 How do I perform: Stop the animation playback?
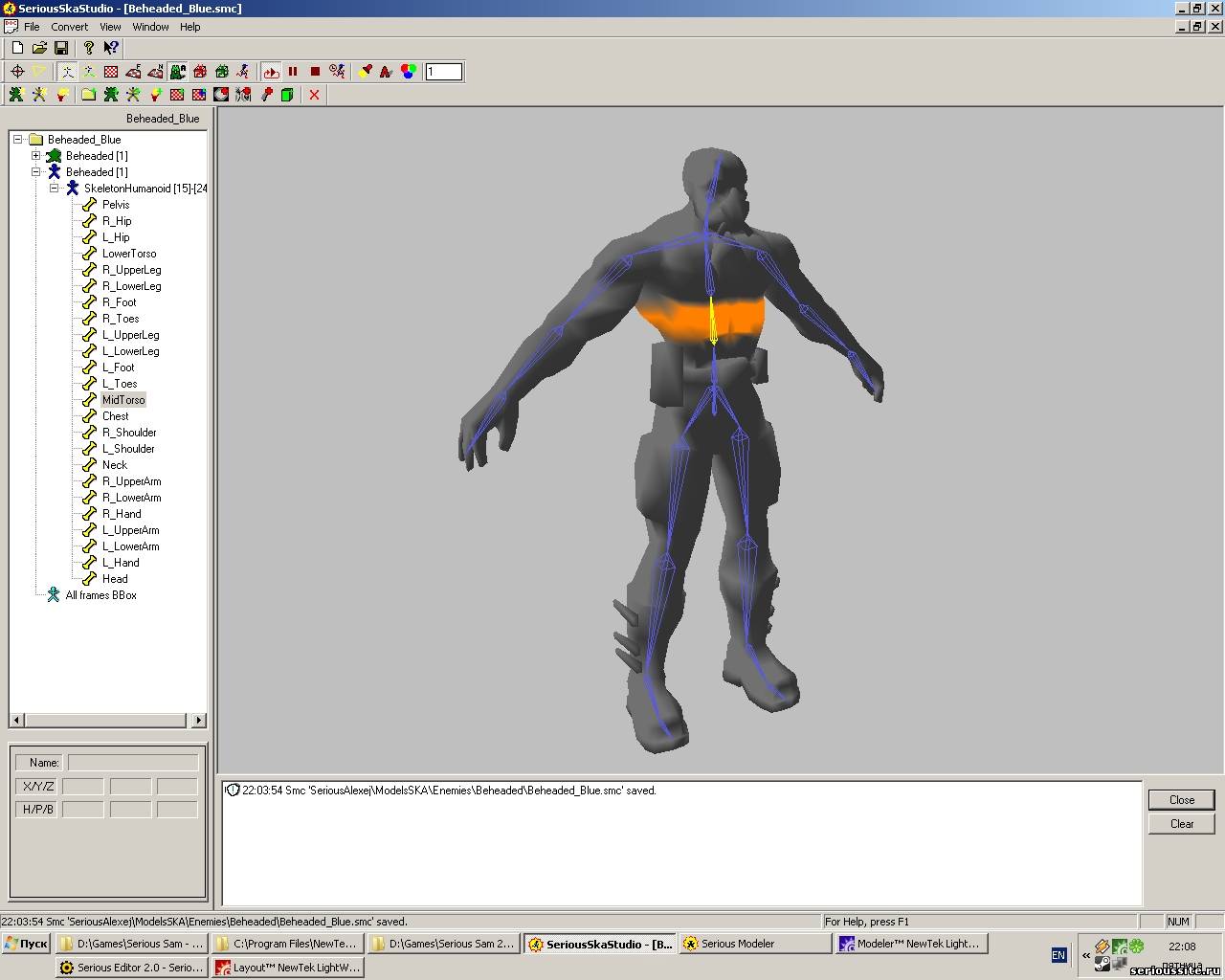[x=315, y=72]
